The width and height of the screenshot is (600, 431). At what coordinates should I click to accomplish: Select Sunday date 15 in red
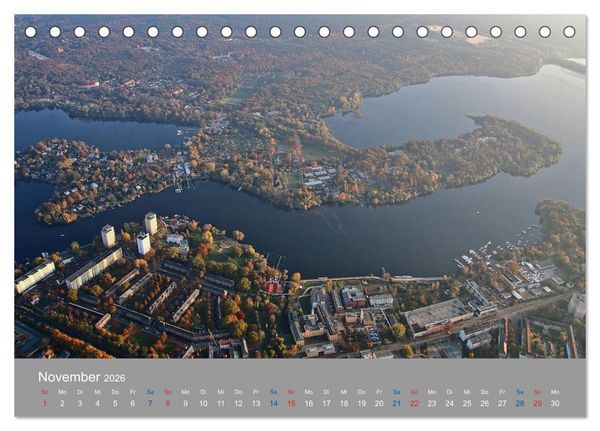pyautogui.click(x=291, y=403)
